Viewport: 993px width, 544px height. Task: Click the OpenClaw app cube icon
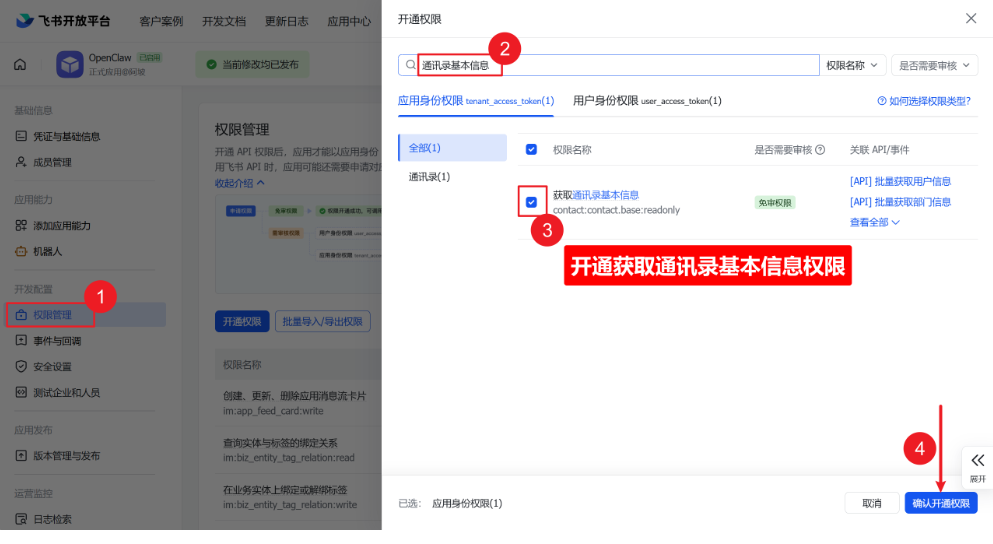(69, 65)
